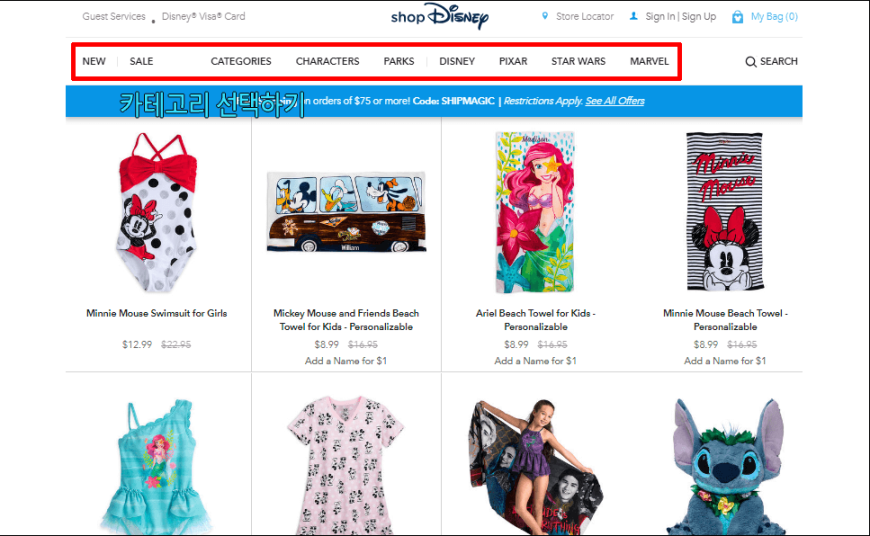Open Stitch plush product image
The width and height of the screenshot is (870, 536).
725,466
